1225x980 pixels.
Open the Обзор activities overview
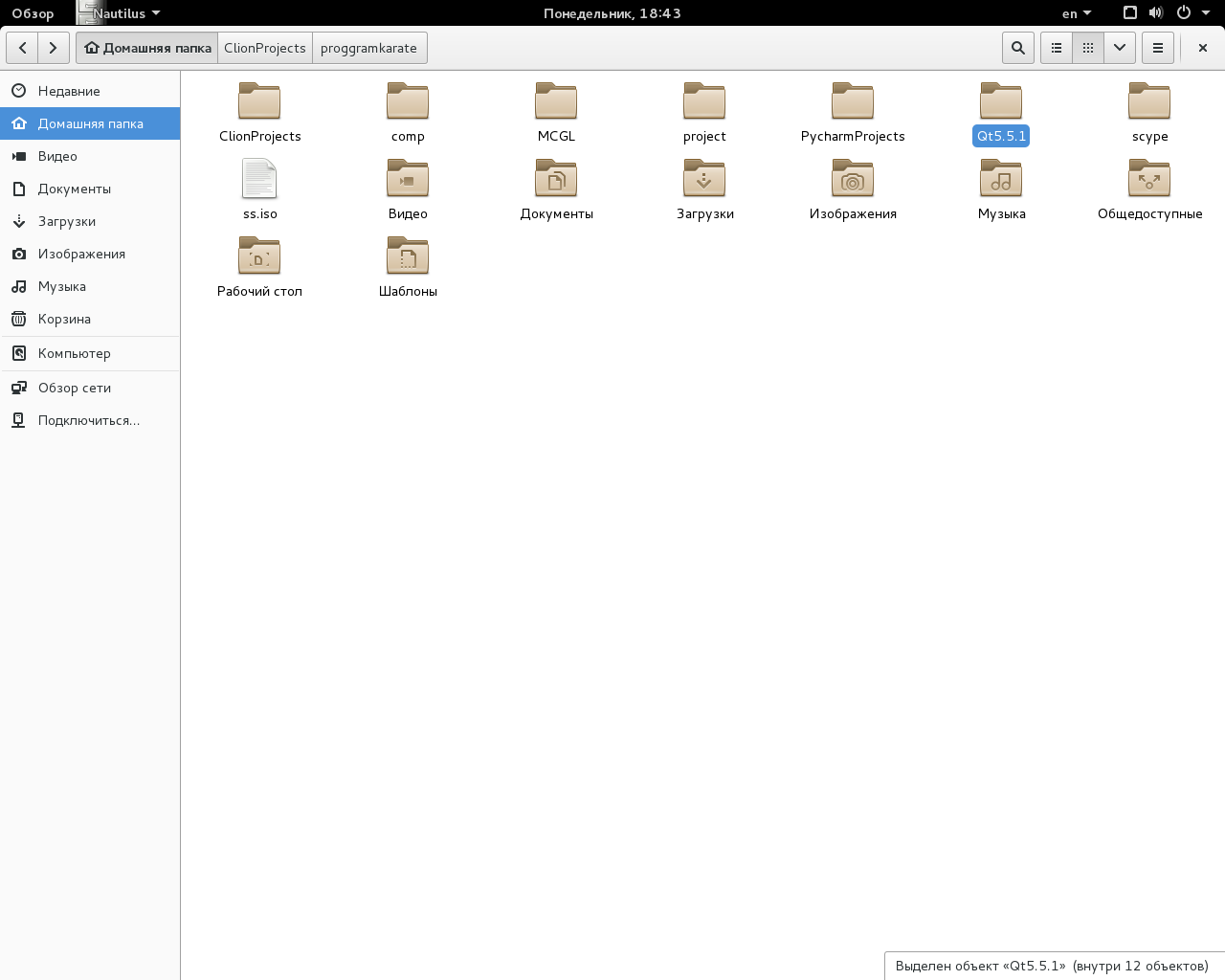tap(33, 13)
